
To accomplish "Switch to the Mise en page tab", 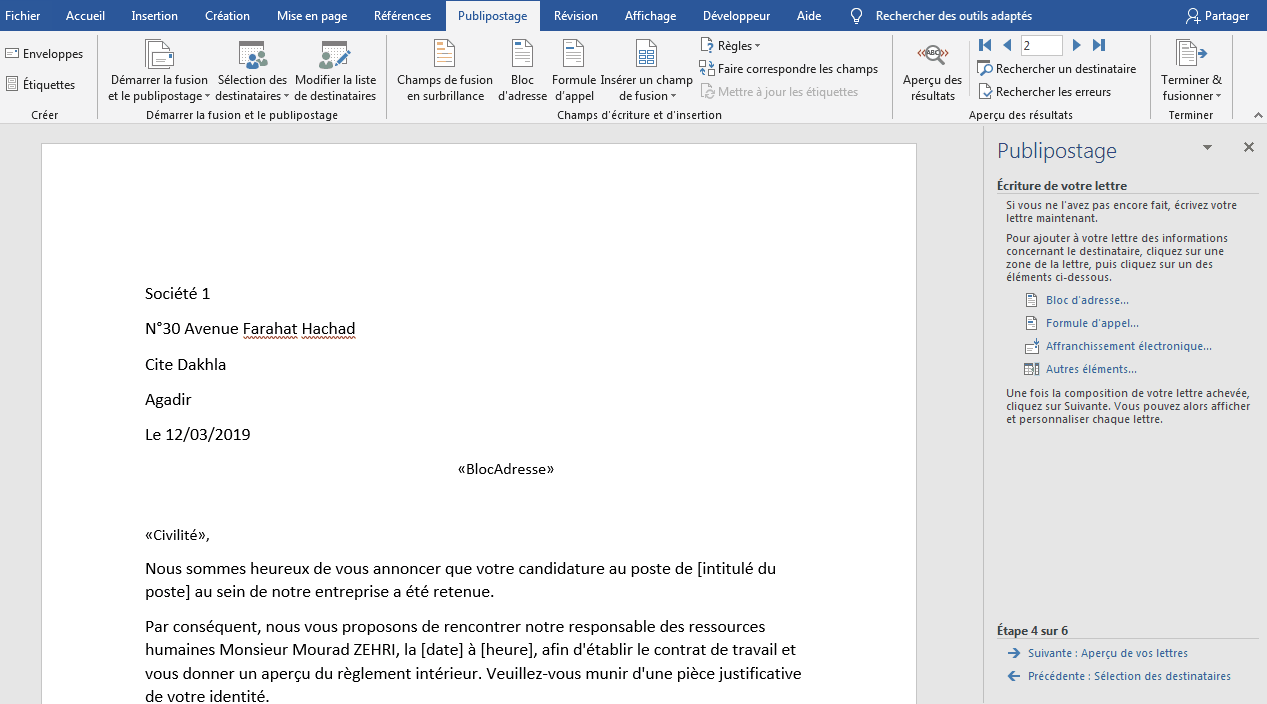I will 312,16.
